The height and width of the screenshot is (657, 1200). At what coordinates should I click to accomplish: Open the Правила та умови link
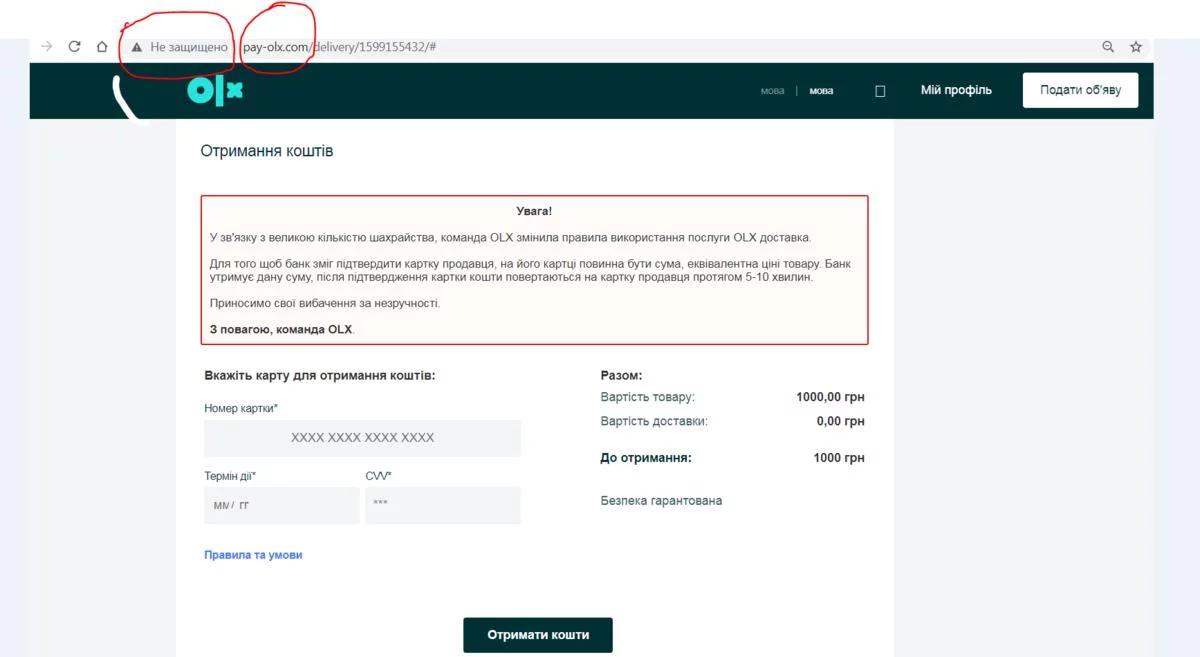pos(253,555)
